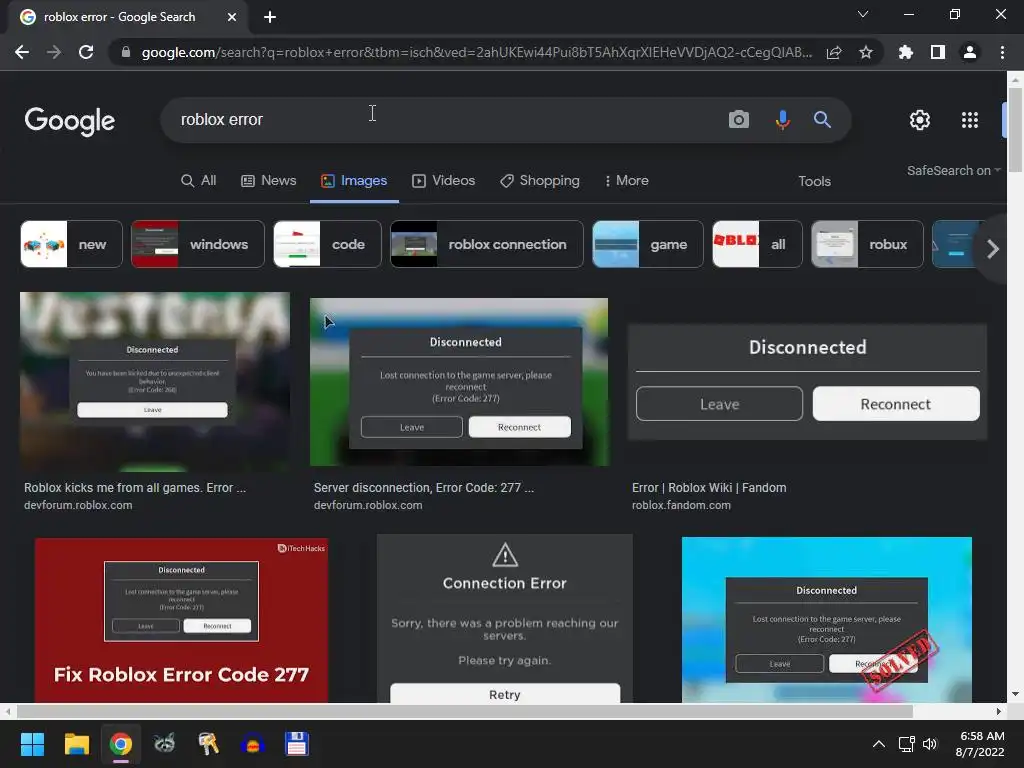Submit search with the magnifying glass icon

(x=822, y=120)
